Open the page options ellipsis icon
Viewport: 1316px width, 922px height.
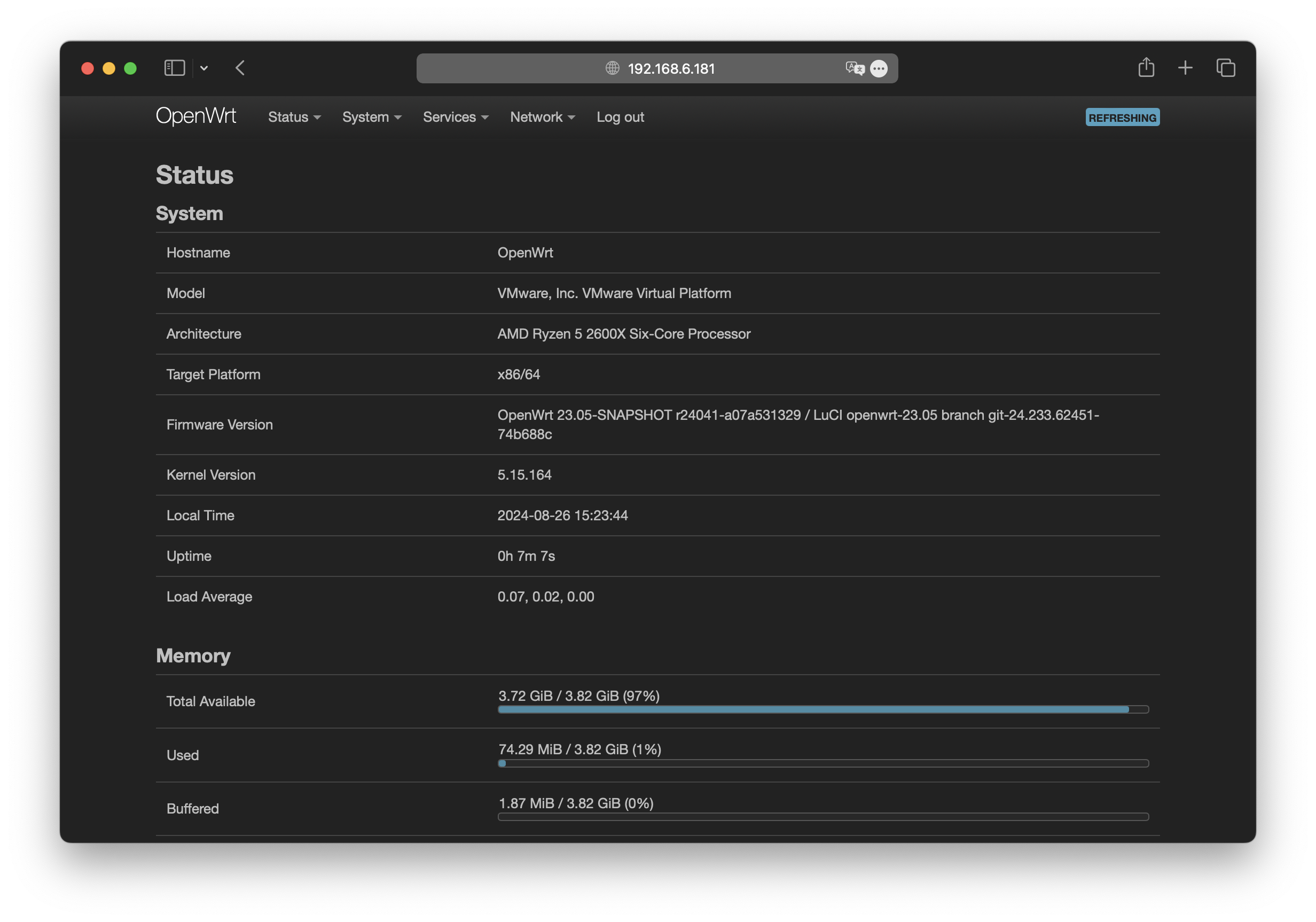point(878,69)
